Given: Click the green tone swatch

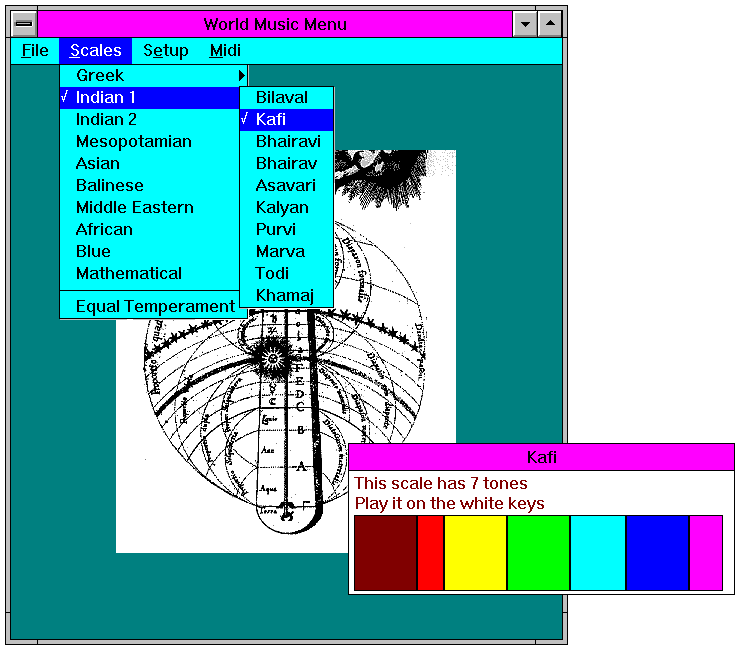Looking at the screenshot, I should pos(538,553).
